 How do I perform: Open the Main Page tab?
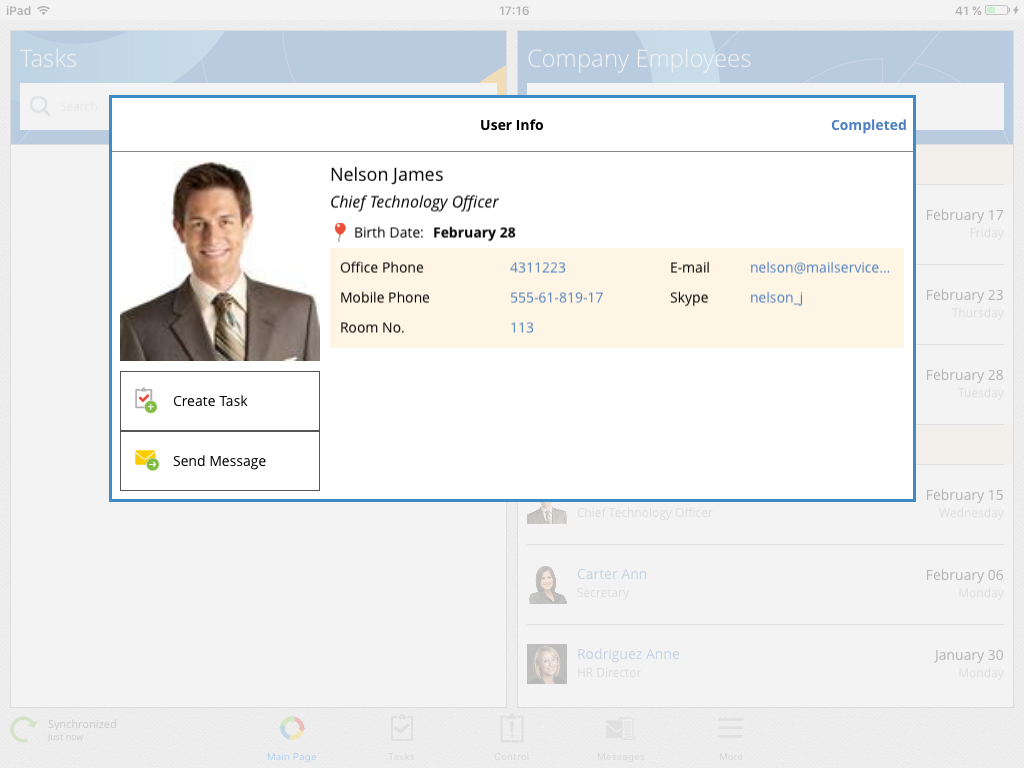click(292, 730)
